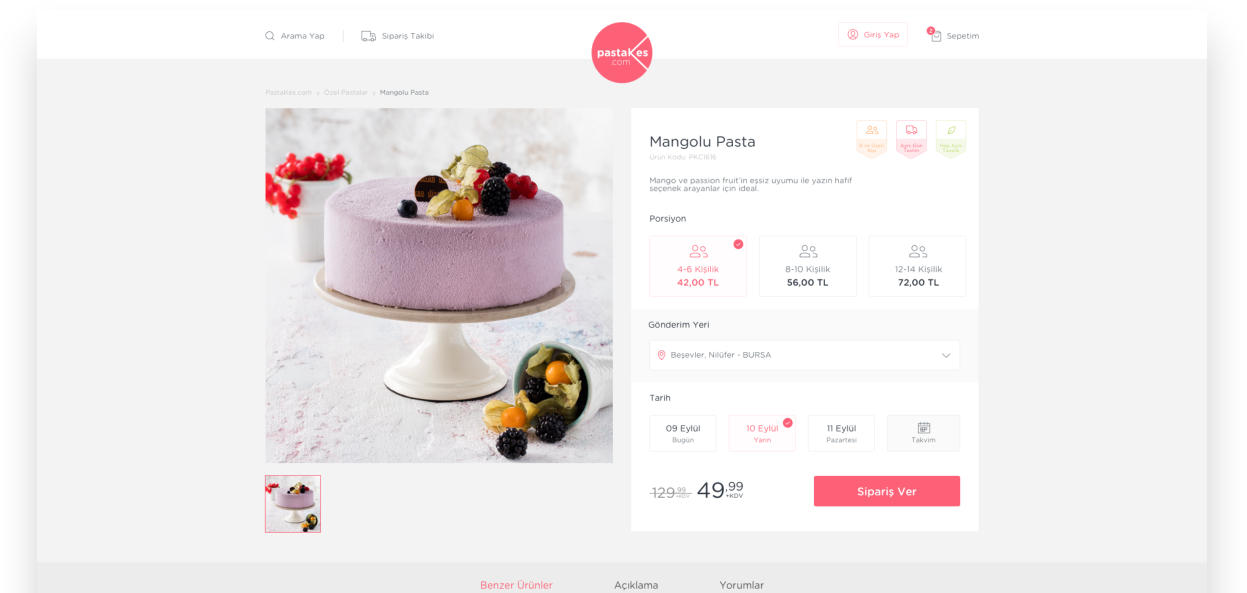Select the 4-6 Kişilik portion option
This screenshot has height=593, width=1247.
tap(698, 266)
